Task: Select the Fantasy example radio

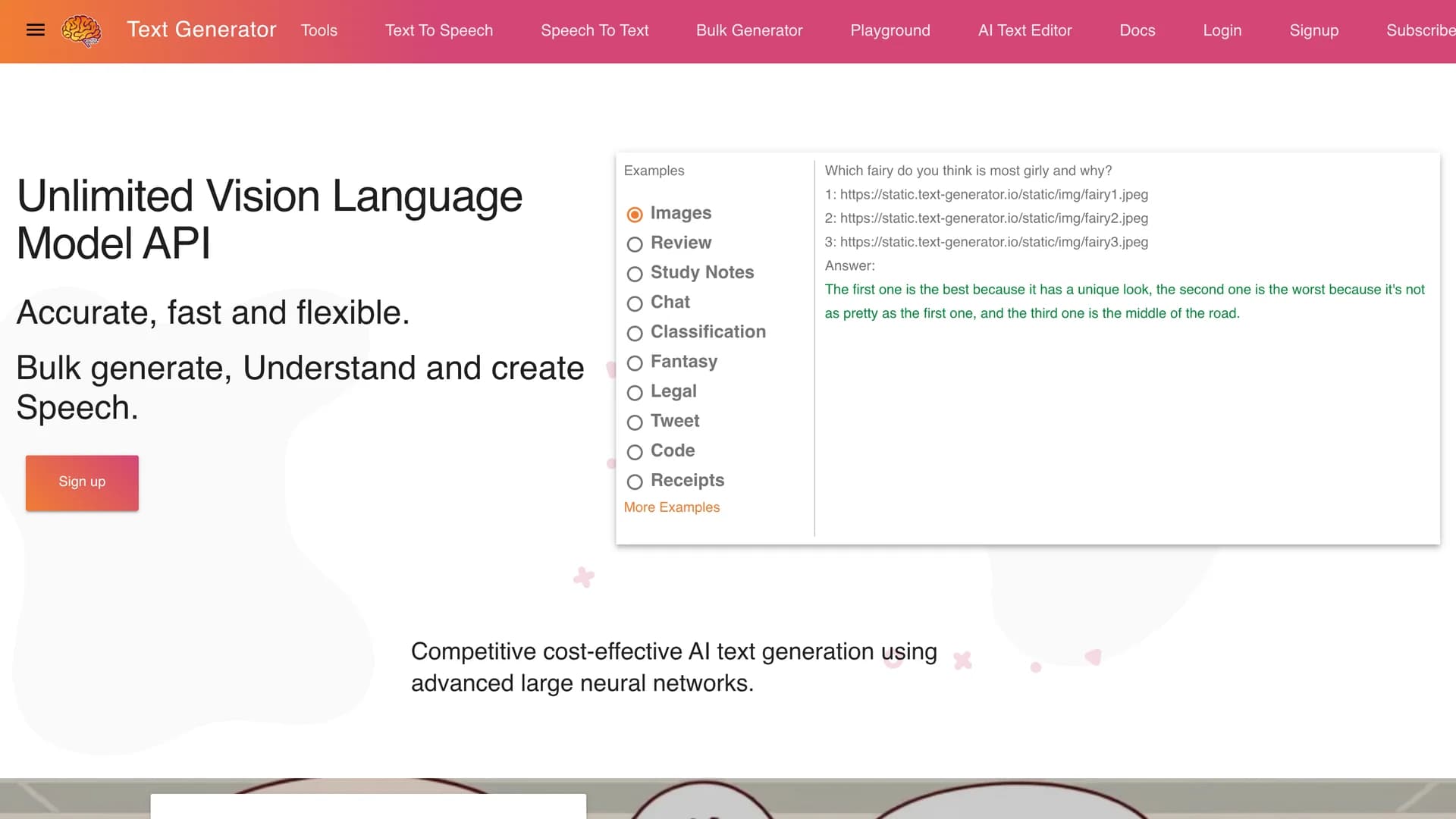Action: (x=635, y=363)
